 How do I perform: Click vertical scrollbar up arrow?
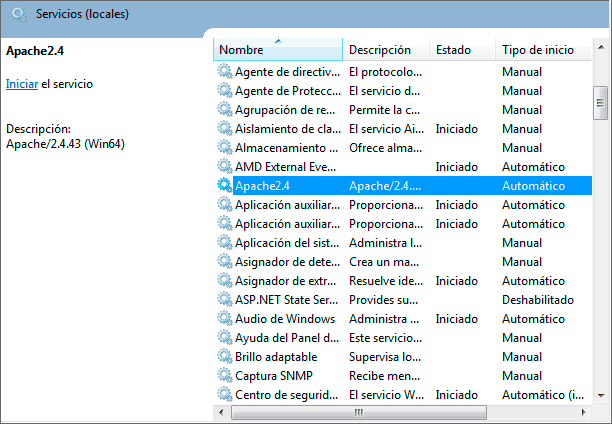tap(601, 47)
